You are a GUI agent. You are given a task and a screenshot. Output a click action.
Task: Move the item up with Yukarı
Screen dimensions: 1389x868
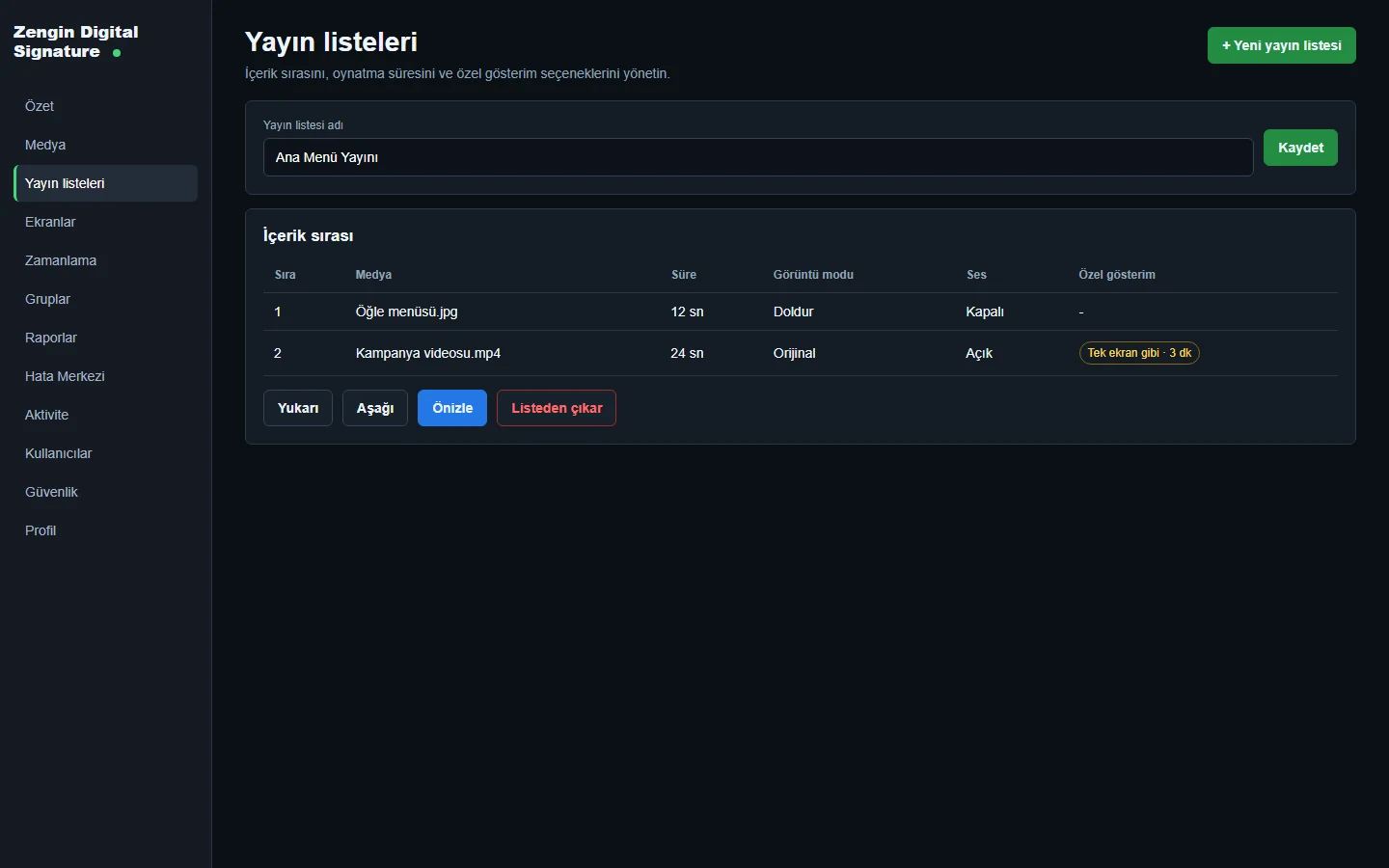tap(298, 408)
